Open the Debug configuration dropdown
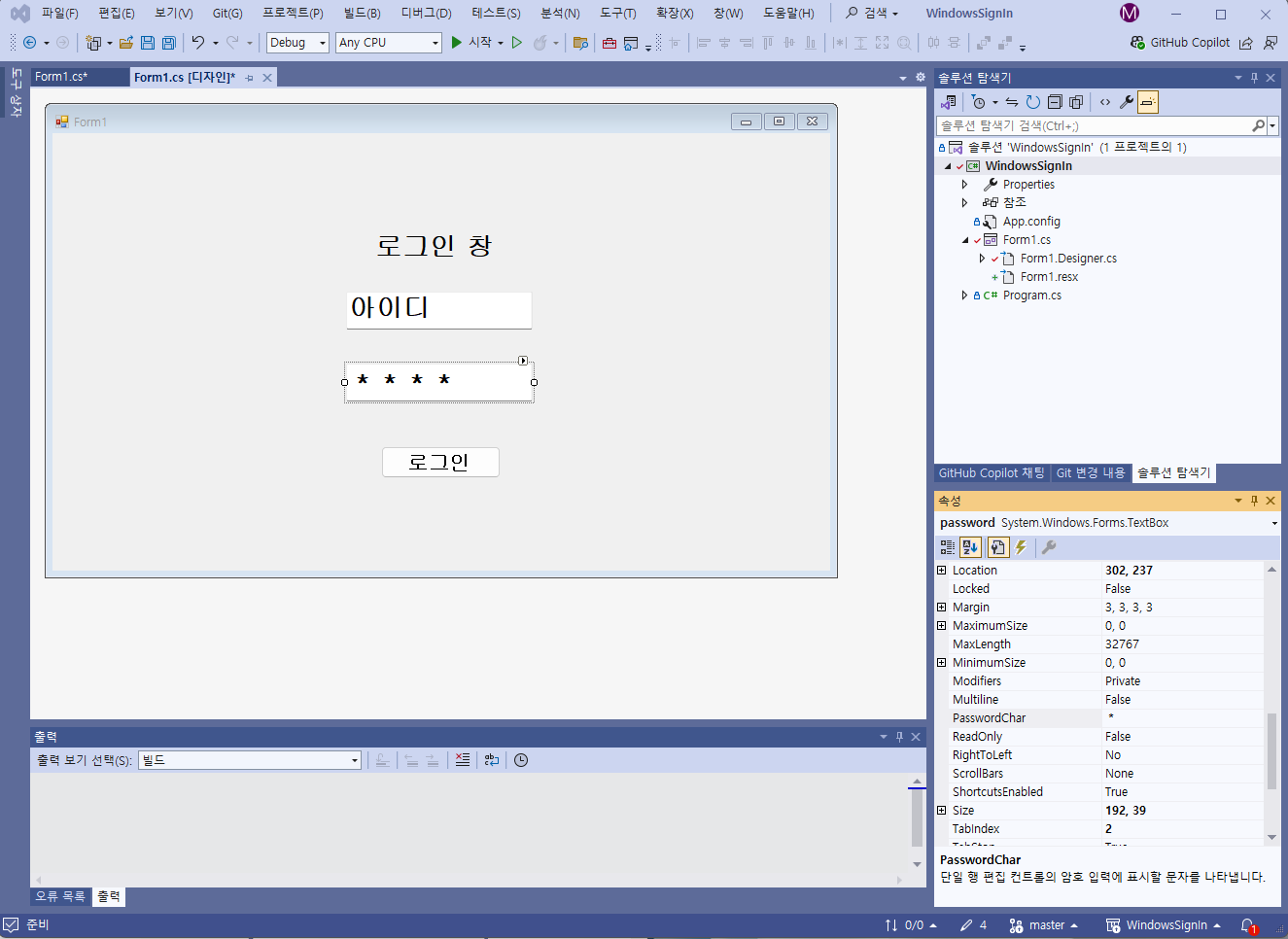1288x939 pixels. pyautogui.click(x=297, y=43)
